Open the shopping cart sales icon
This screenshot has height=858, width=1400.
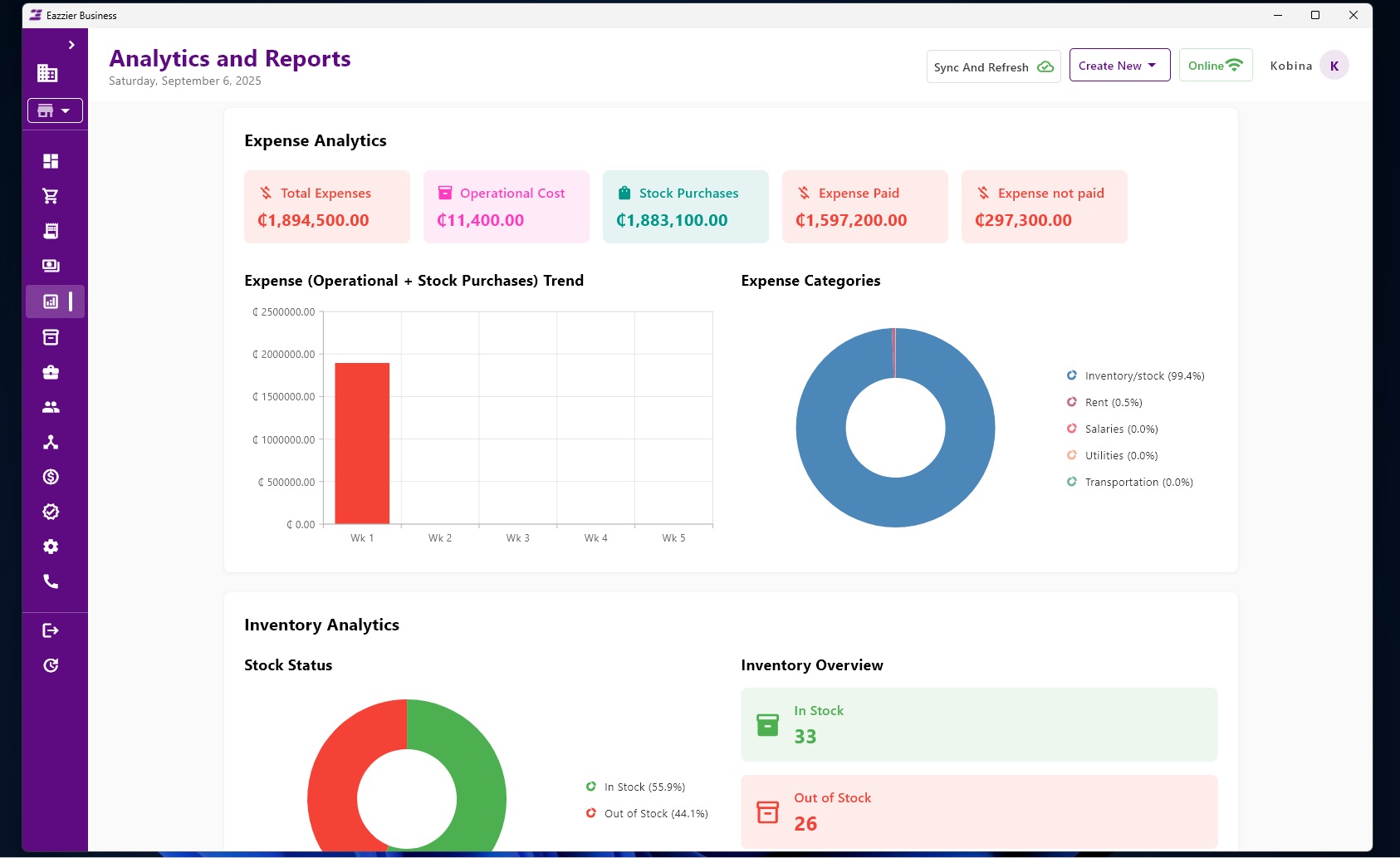51,196
